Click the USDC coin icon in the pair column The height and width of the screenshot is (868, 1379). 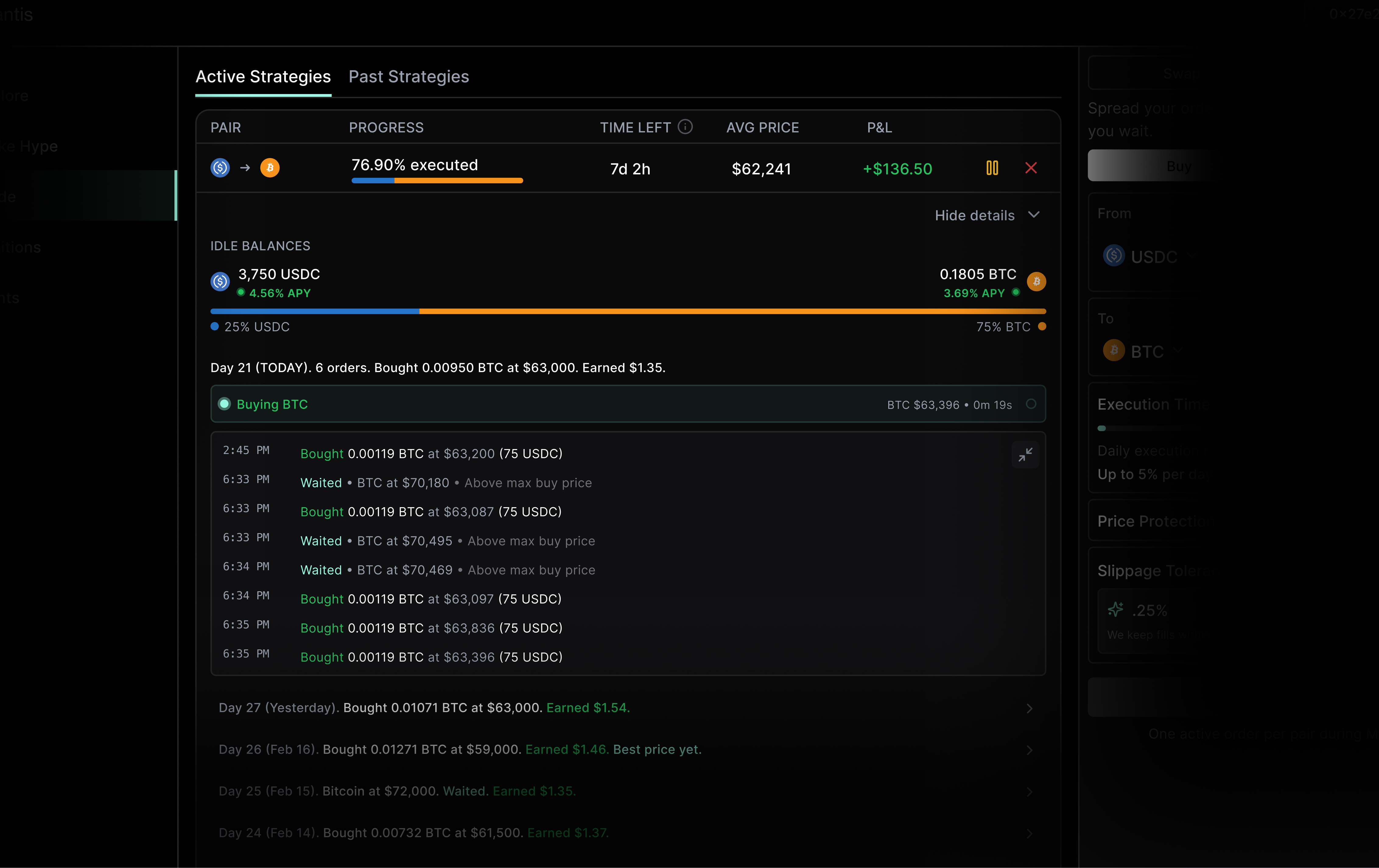[x=220, y=168]
